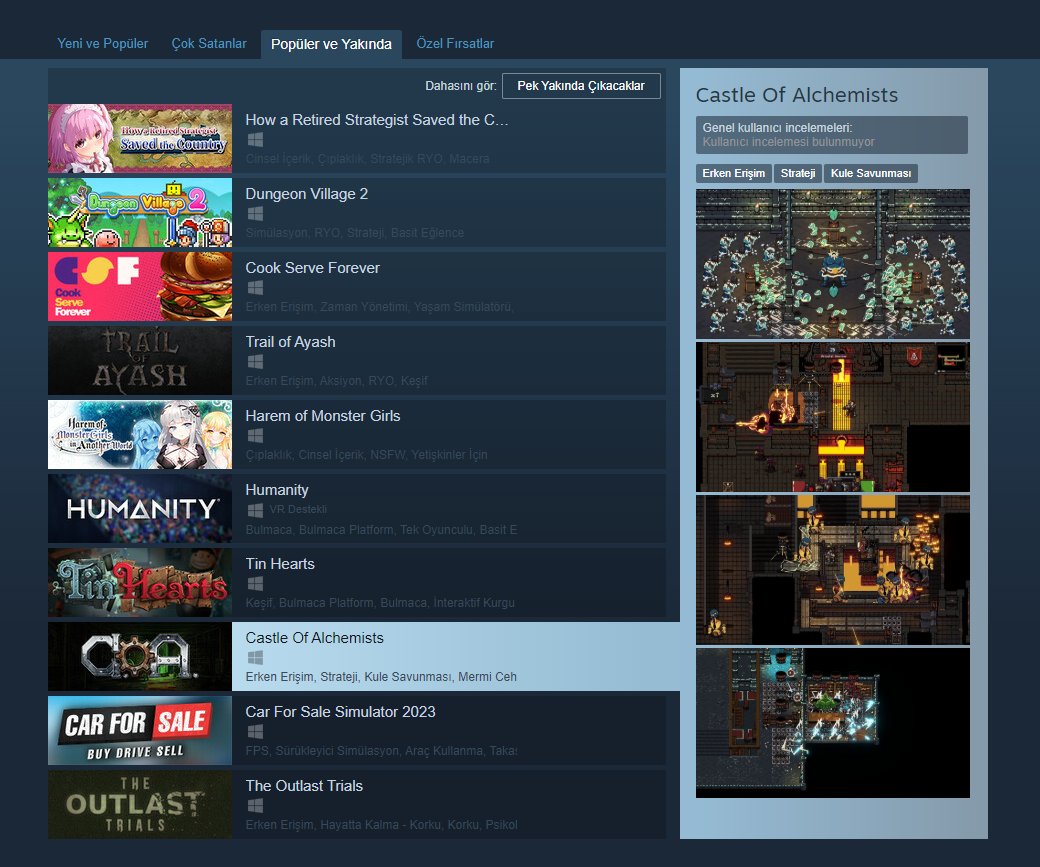The height and width of the screenshot is (867, 1040).
Task: Open the Humanity capsule image
Action: pos(140,508)
